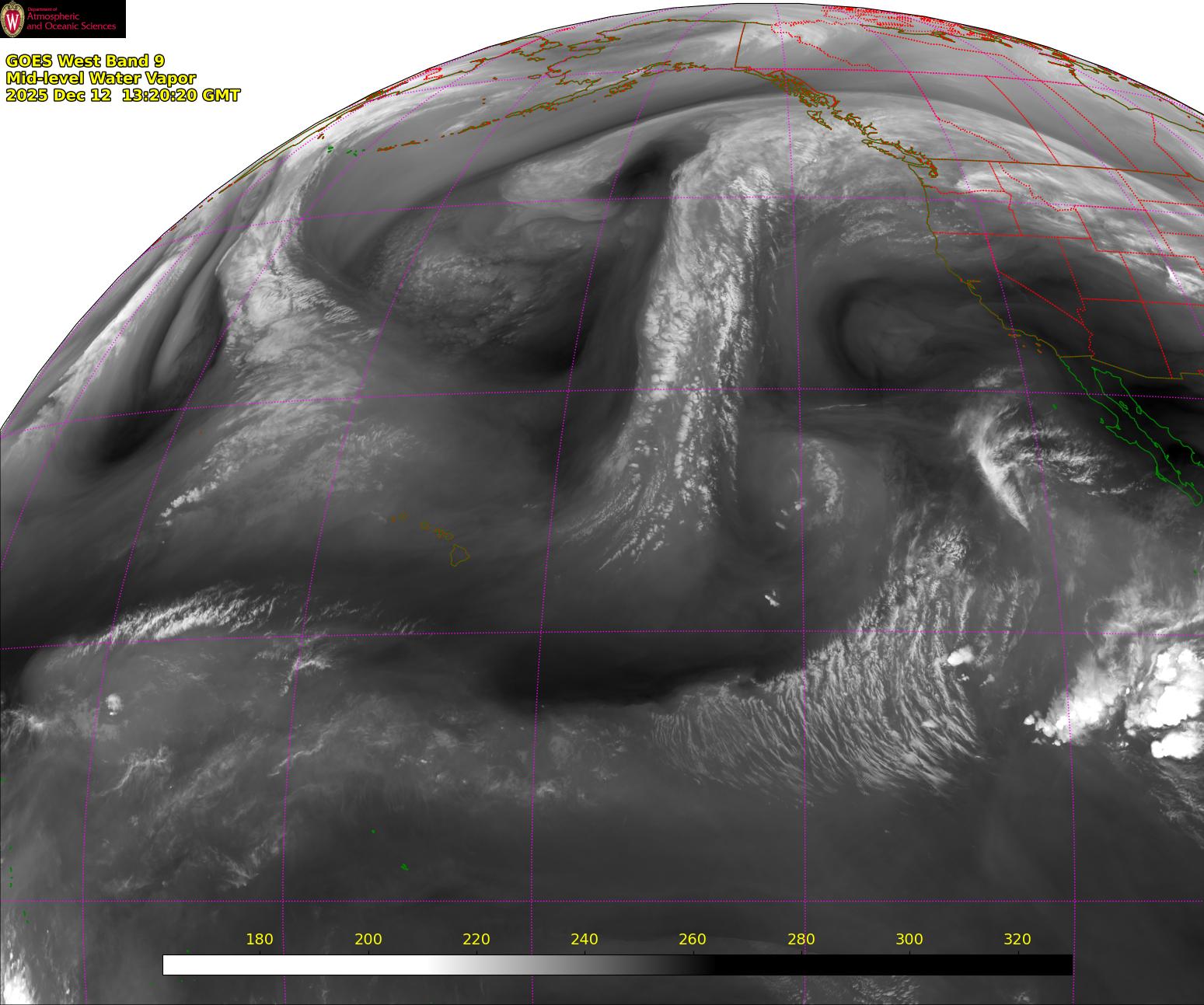The height and width of the screenshot is (1005, 1204).
Task: Click the 200 value on the color scale
Action: tap(368, 939)
